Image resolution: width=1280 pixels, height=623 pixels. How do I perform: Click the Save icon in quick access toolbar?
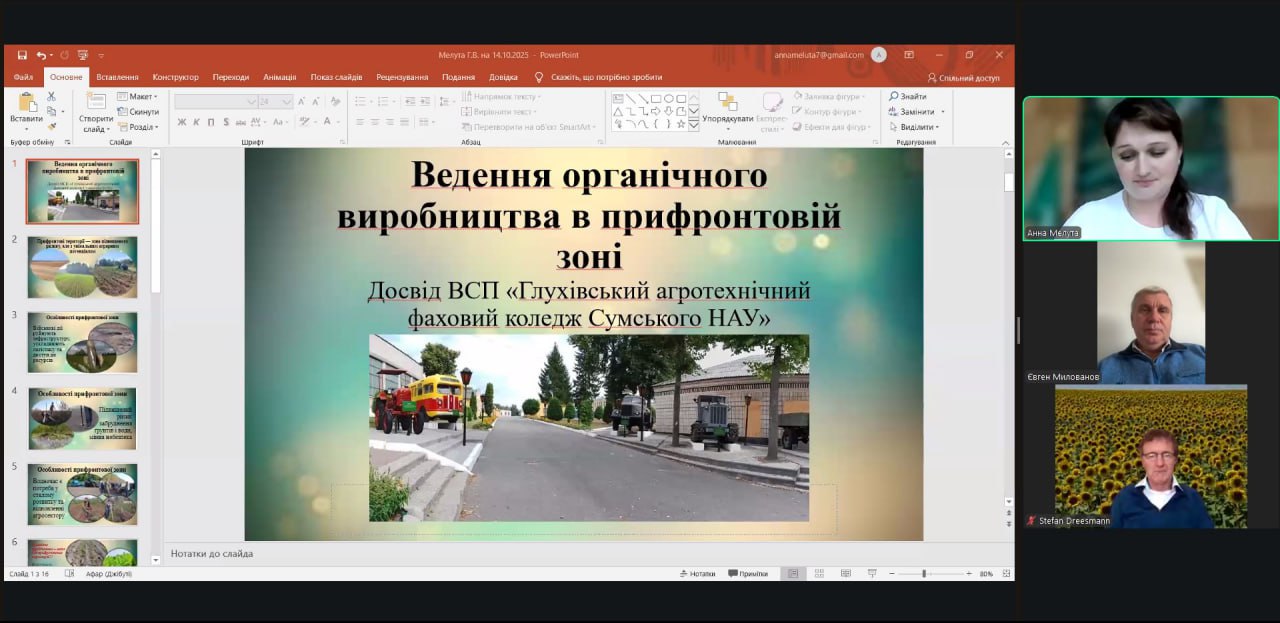[22, 55]
